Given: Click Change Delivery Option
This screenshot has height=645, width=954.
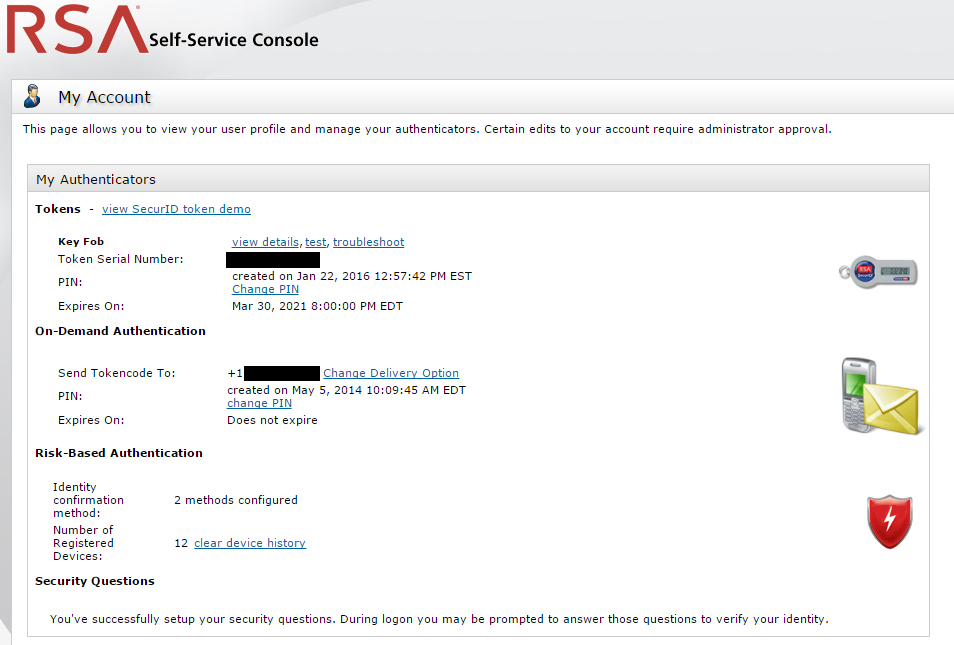Looking at the screenshot, I should pos(391,373).
